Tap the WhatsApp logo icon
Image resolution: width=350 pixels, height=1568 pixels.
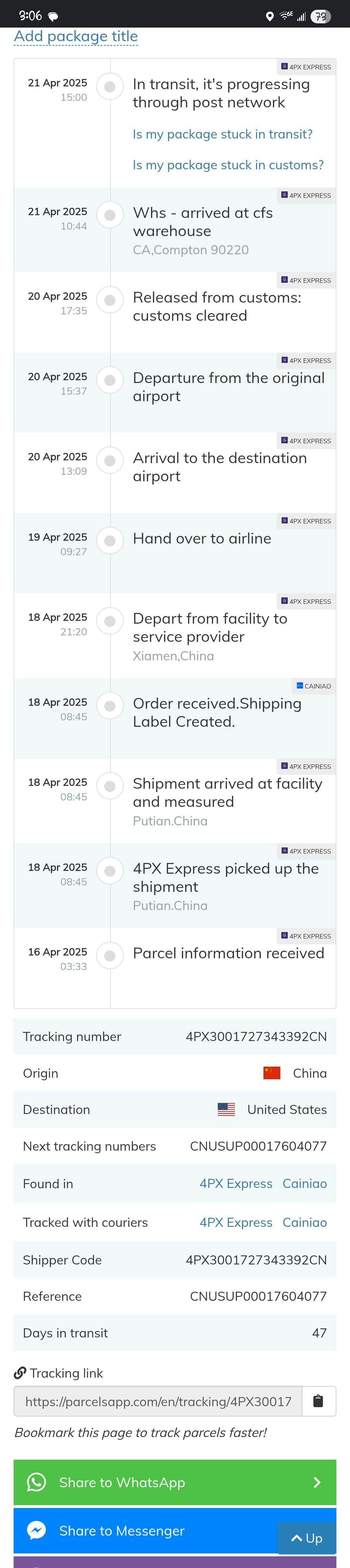(37, 1482)
